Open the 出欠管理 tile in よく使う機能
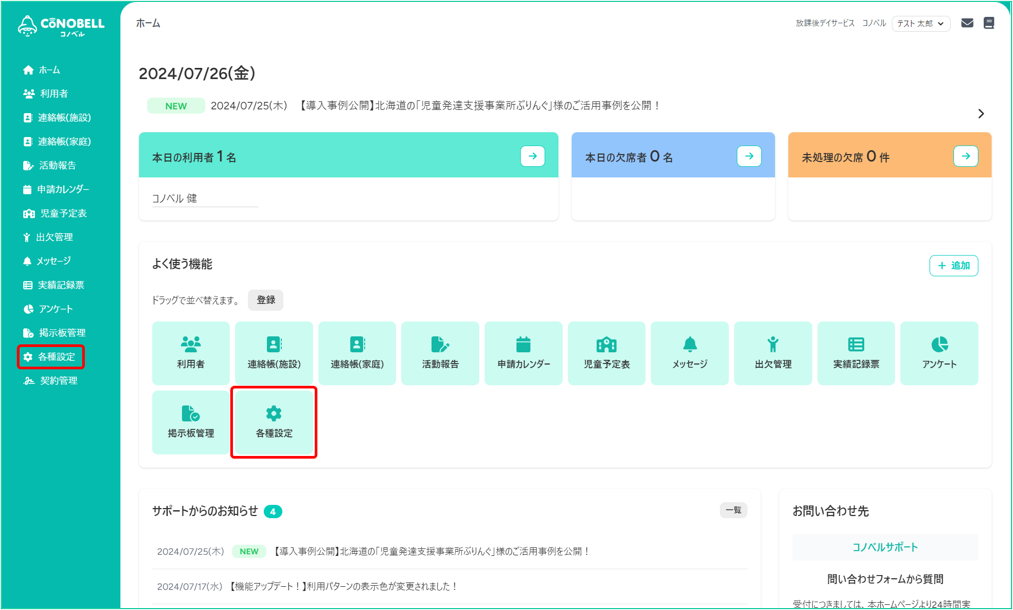Screen dimensions: 1013x610 (x=773, y=353)
